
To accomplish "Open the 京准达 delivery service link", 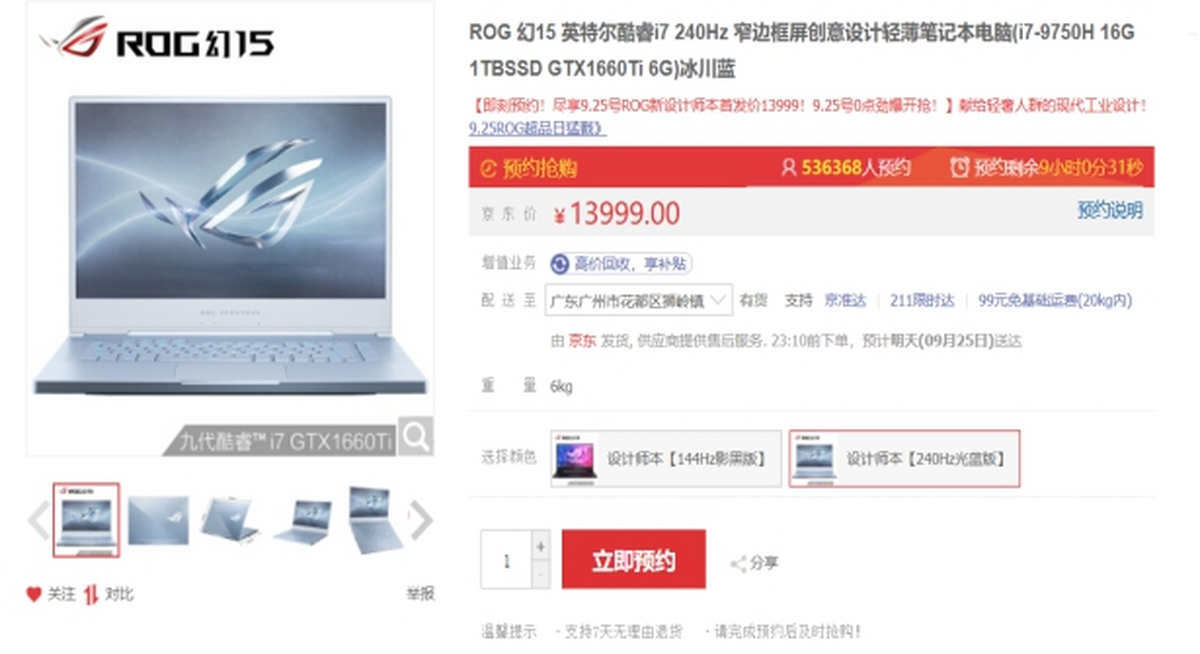I will (845, 300).
